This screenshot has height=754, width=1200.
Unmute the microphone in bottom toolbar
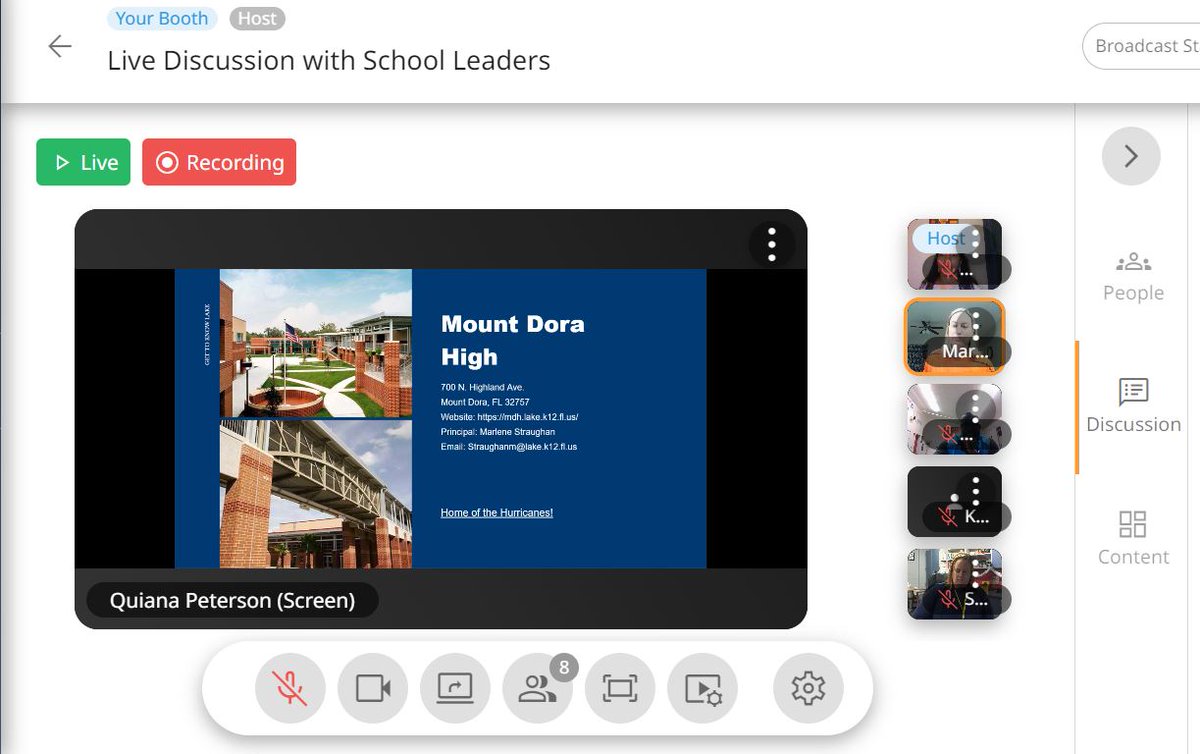point(290,687)
